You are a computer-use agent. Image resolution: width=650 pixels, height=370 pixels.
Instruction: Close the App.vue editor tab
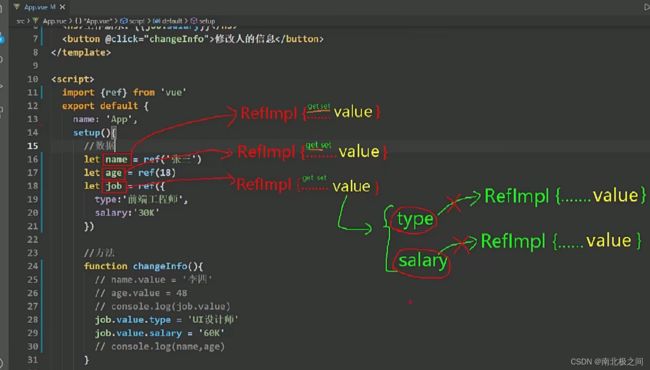coord(63,7)
